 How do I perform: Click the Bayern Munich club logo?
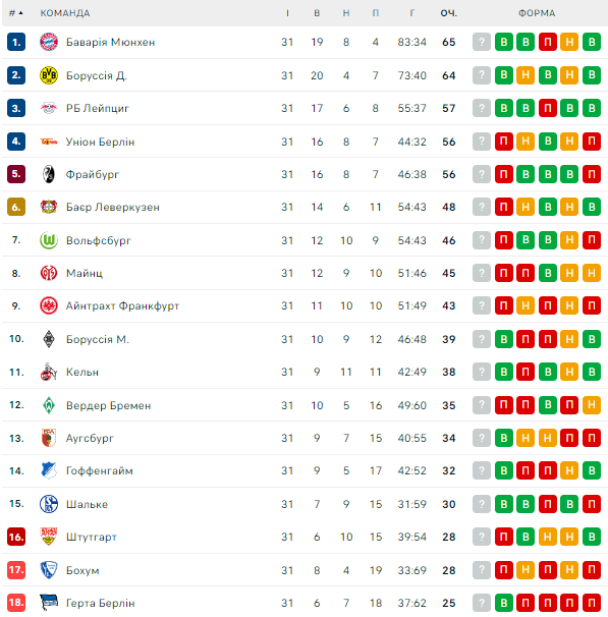coord(48,42)
